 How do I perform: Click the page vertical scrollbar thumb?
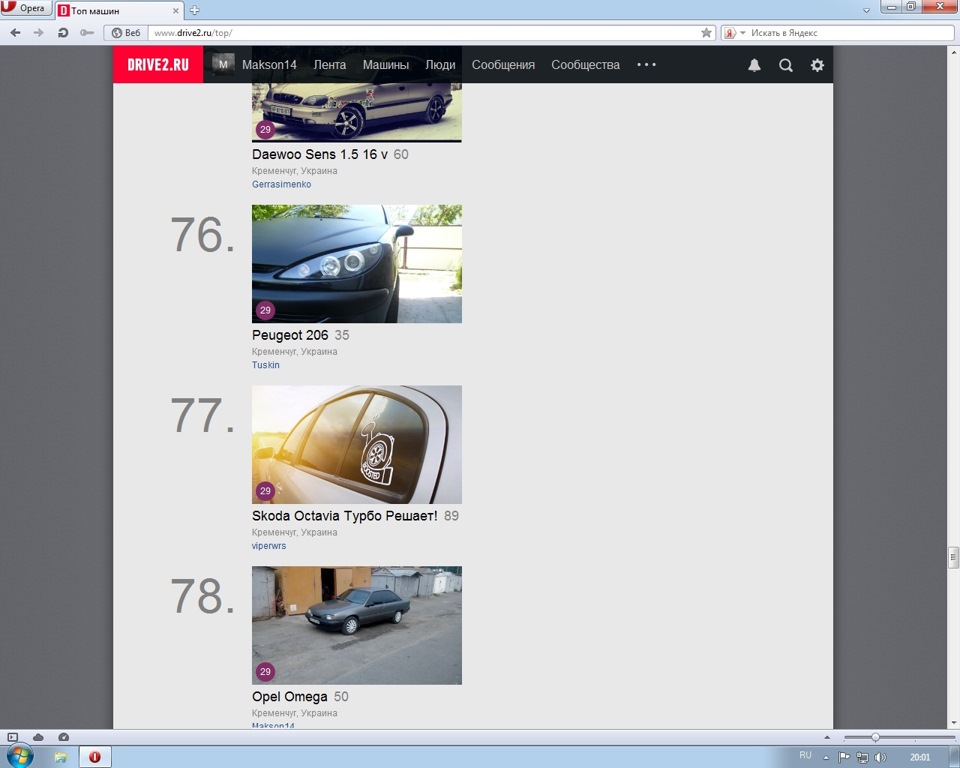(x=953, y=557)
